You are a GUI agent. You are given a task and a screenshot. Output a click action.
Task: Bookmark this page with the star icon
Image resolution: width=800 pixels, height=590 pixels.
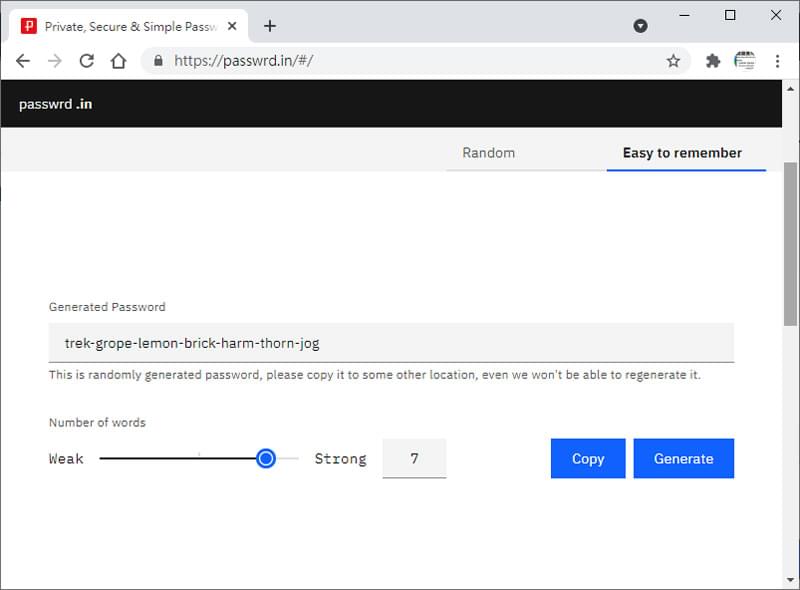tap(673, 61)
